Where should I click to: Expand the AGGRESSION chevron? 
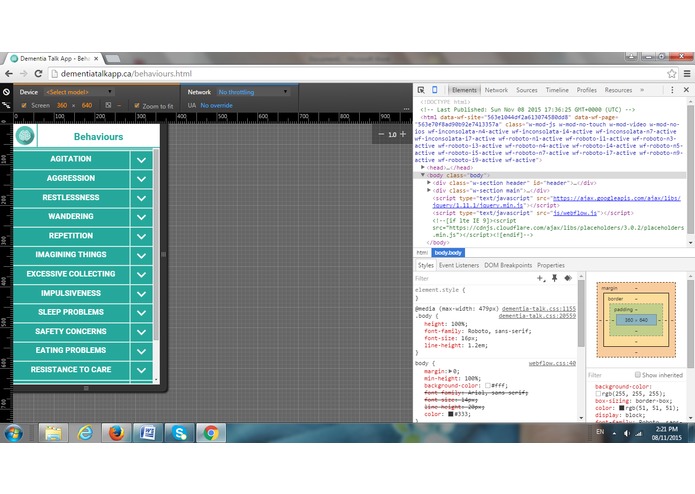coord(141,179)
